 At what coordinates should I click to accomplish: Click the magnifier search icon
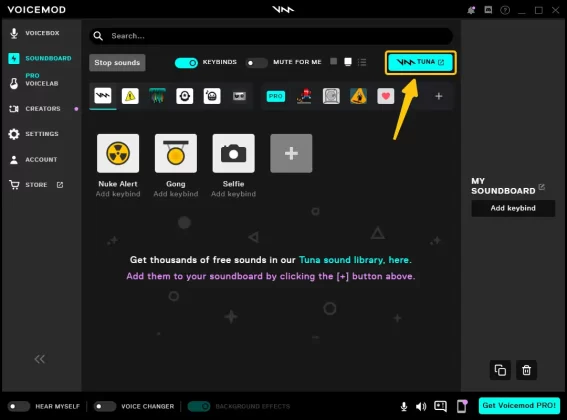coord(98,36)
